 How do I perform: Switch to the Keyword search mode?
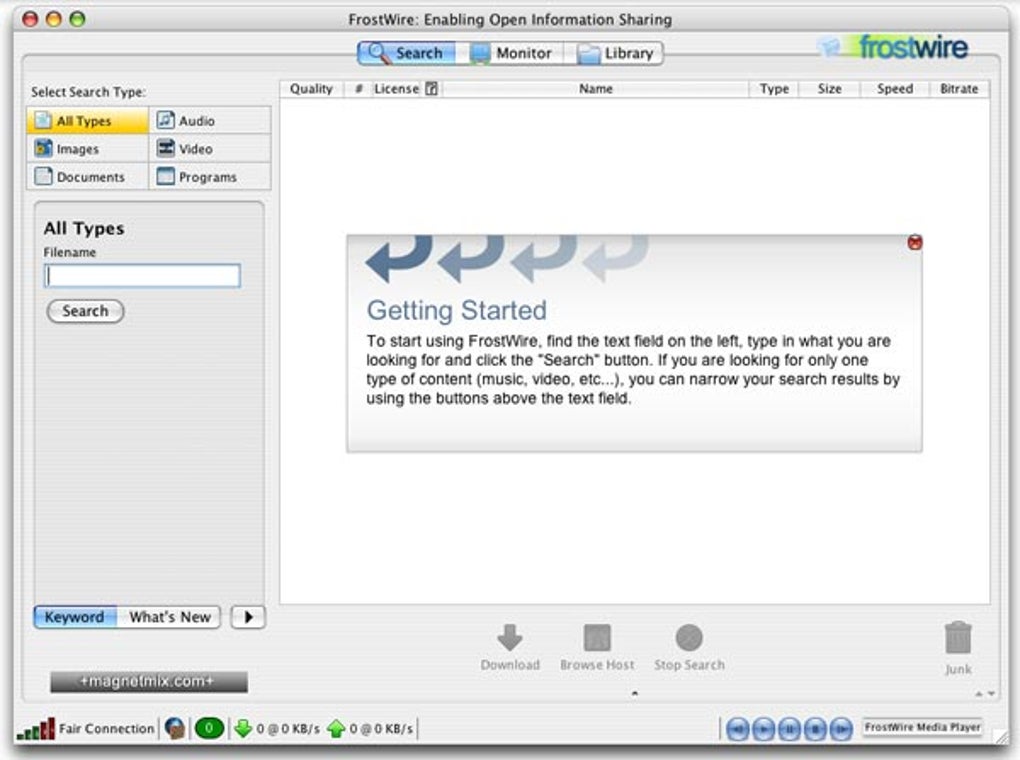tap(75, 617)
